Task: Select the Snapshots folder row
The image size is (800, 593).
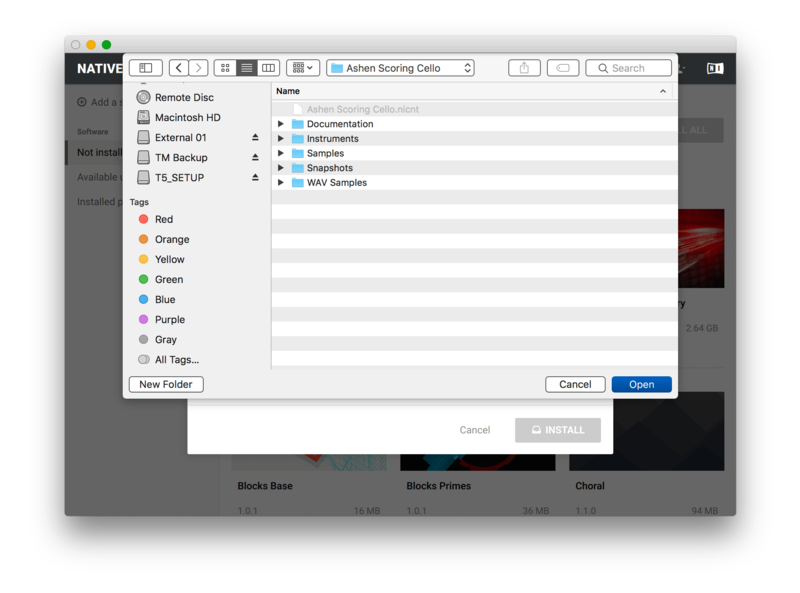Action: (474, 168)
